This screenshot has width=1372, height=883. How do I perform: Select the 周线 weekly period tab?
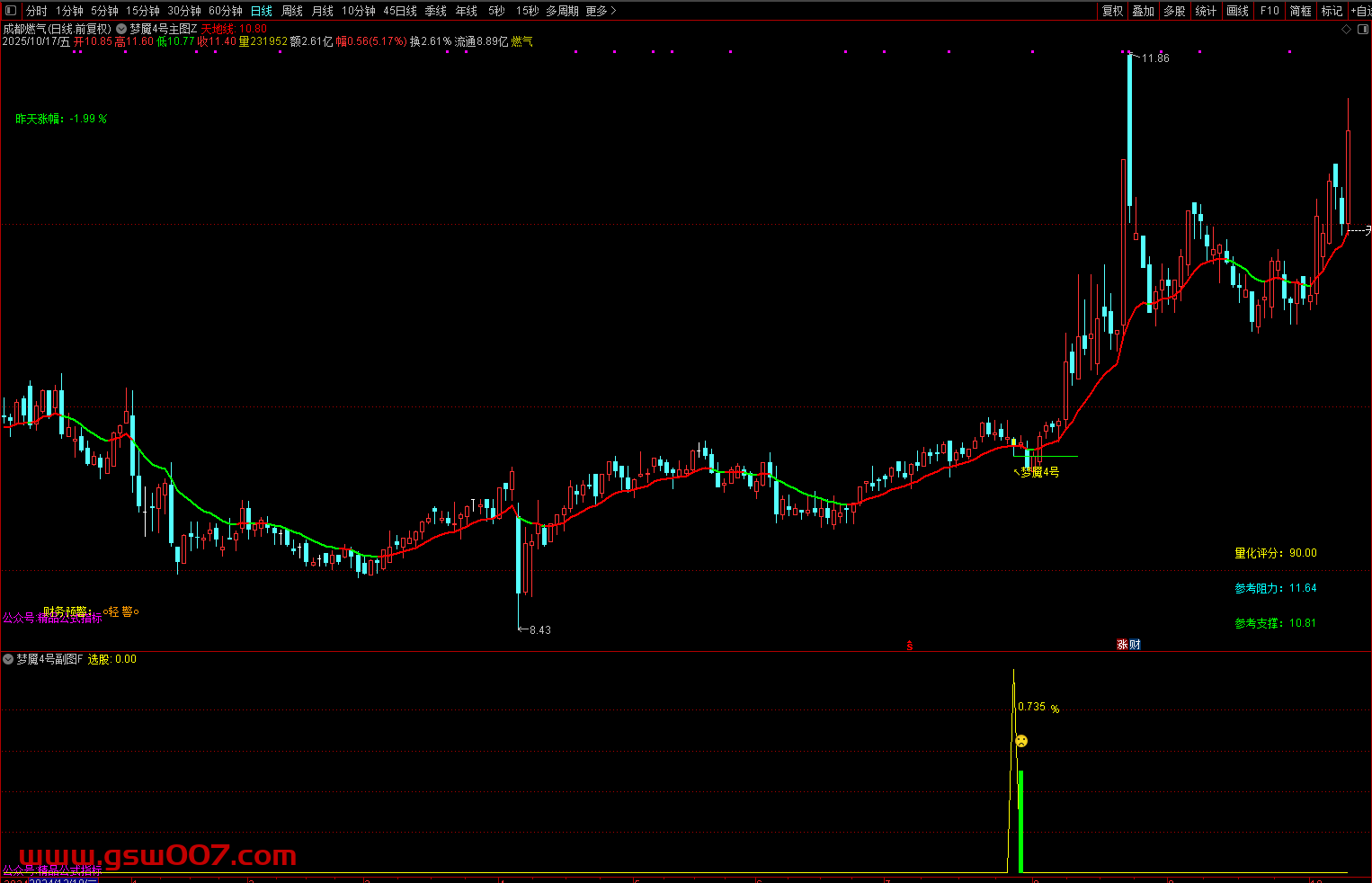[292, 11]
